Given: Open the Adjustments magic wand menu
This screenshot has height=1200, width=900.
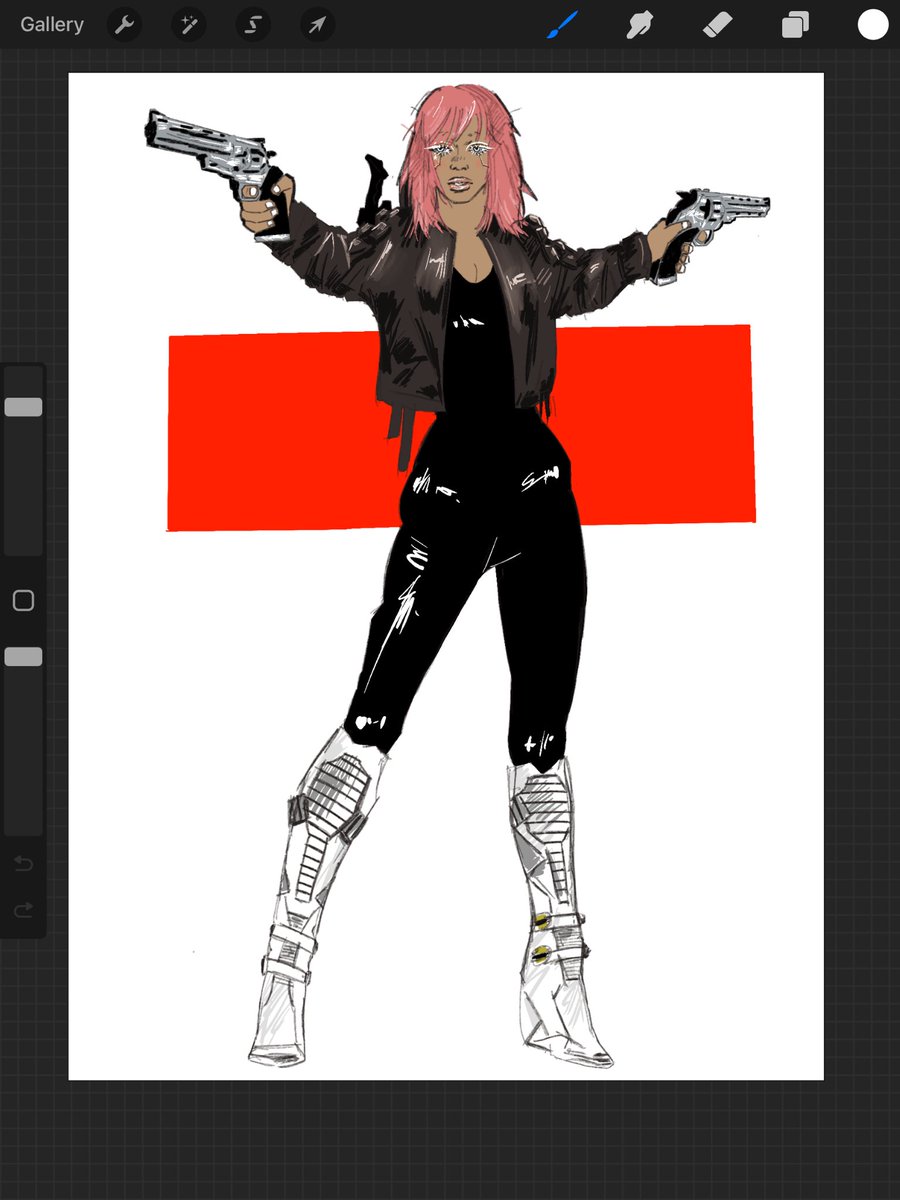Looking at the screenshot, I should click(189, 25).
